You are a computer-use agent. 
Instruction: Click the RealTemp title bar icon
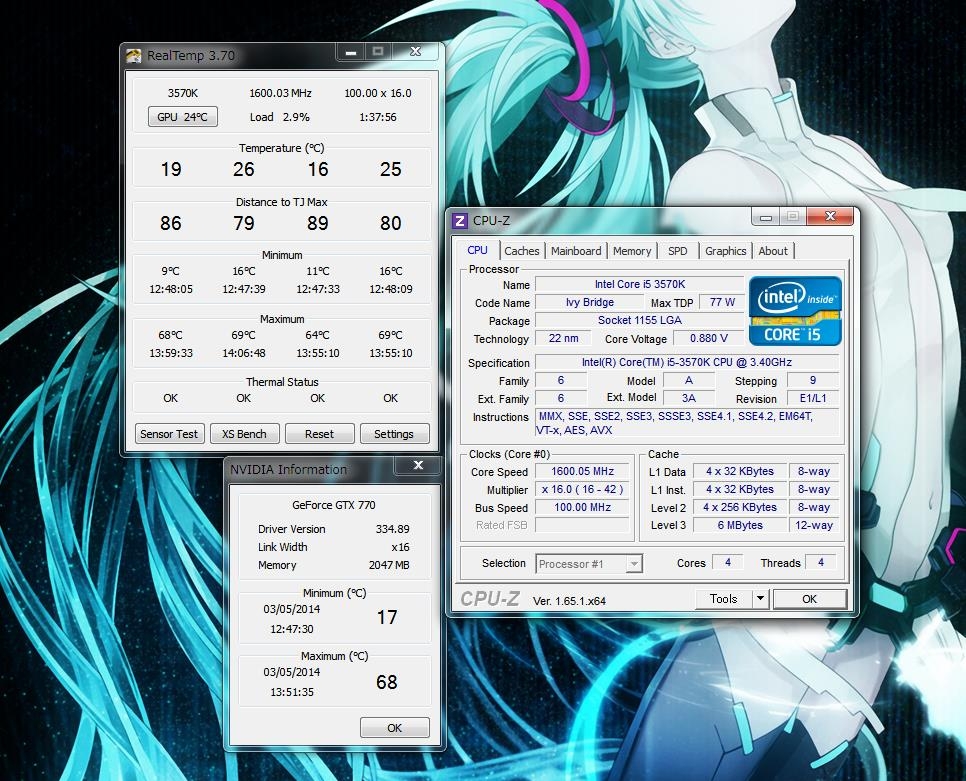pyautogui.click(x=134, y=55)
